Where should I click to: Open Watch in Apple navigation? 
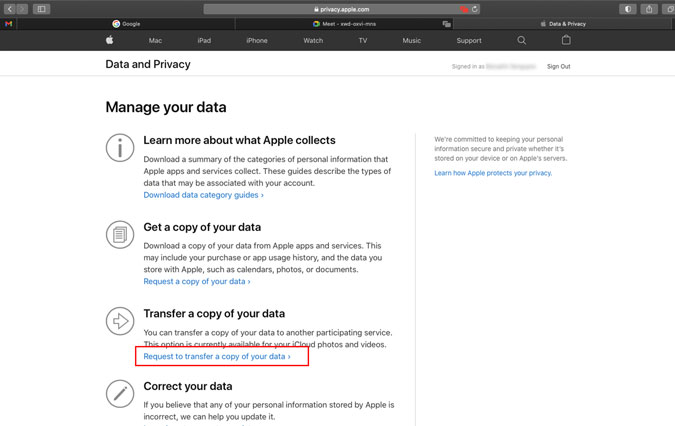[313, 40]
